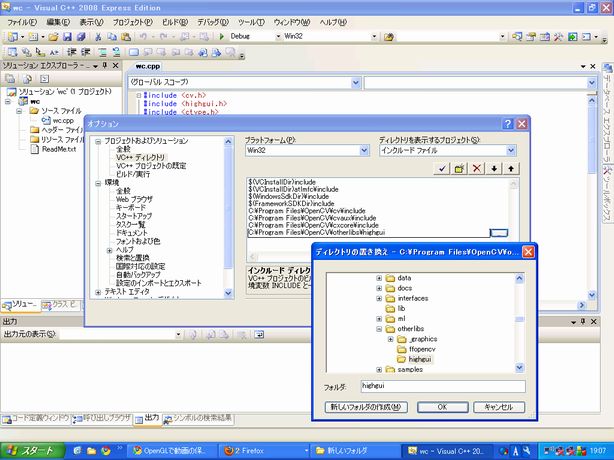The image size is (614, 460).
Task: Uncomment selected lines icon
Action: coord(116,52)
